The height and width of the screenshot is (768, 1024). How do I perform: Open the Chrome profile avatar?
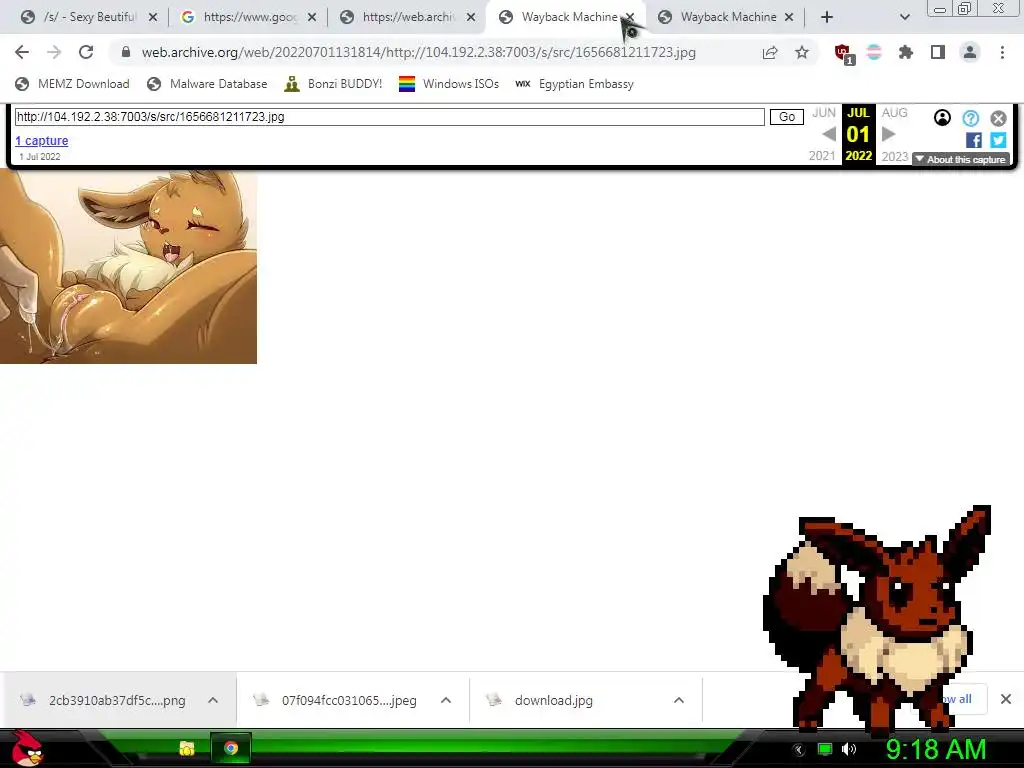point(970,52)
